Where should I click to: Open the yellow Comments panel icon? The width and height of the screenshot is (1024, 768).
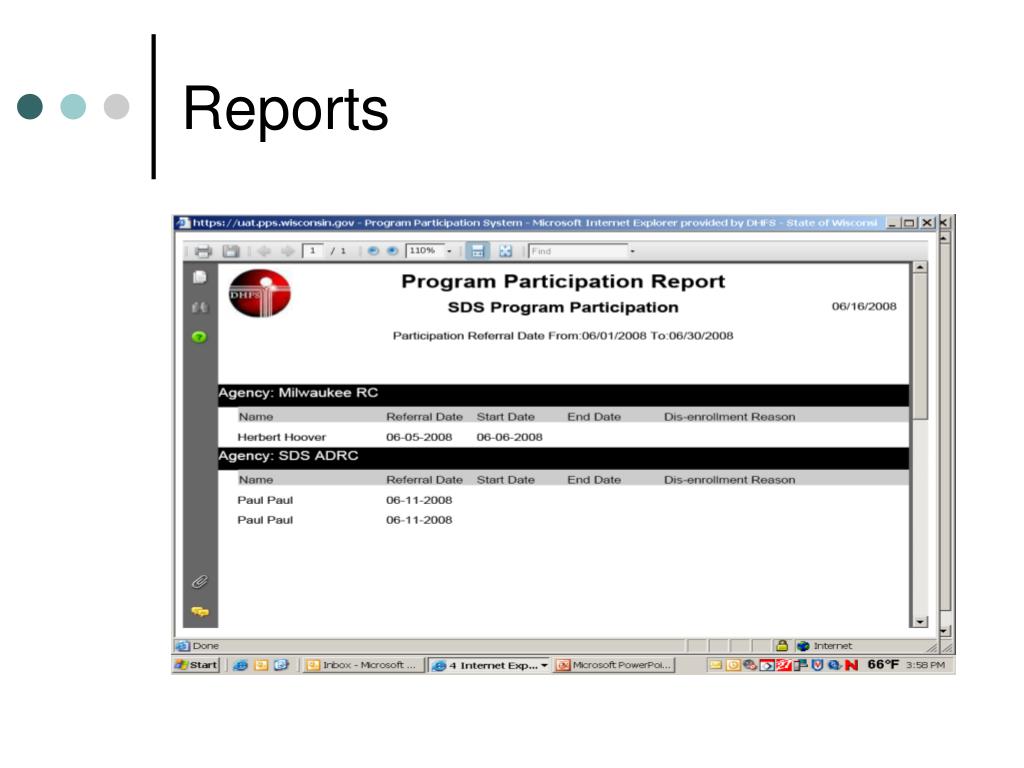click(x=200, y=611)
